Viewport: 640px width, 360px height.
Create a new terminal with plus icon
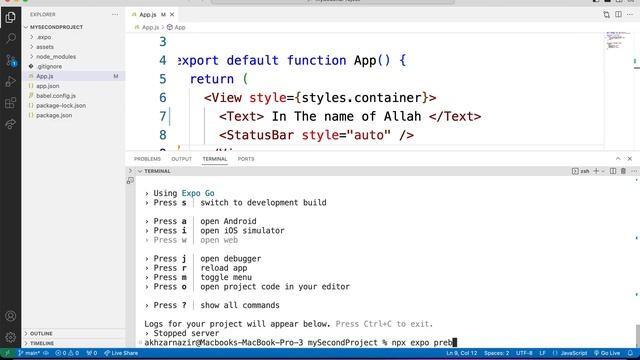(x=596, y=171)
